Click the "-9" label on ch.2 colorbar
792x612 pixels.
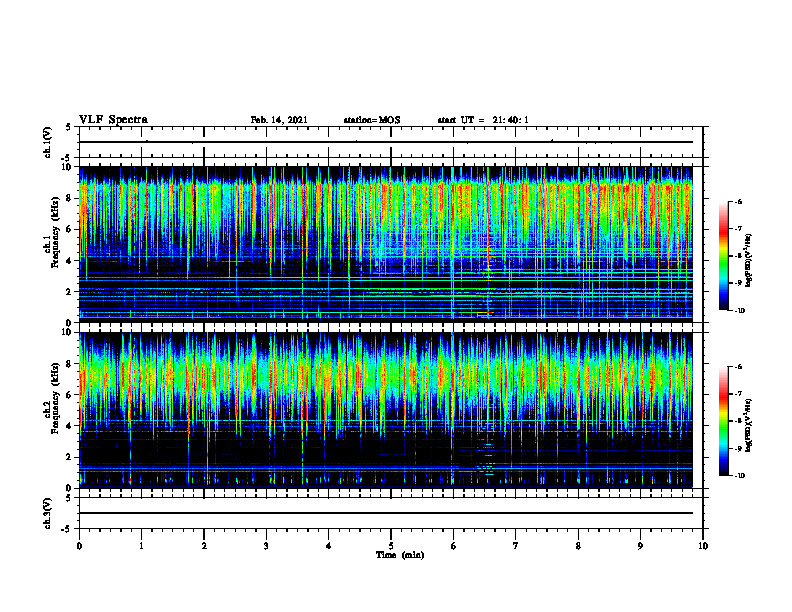point(738,448)
